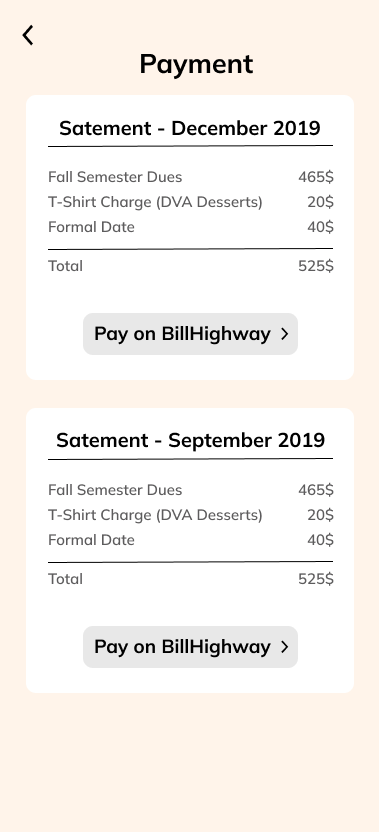Click 40$ amount in September statement
Image resolution: width=379 pixels, height=832 pixels.
321,540
